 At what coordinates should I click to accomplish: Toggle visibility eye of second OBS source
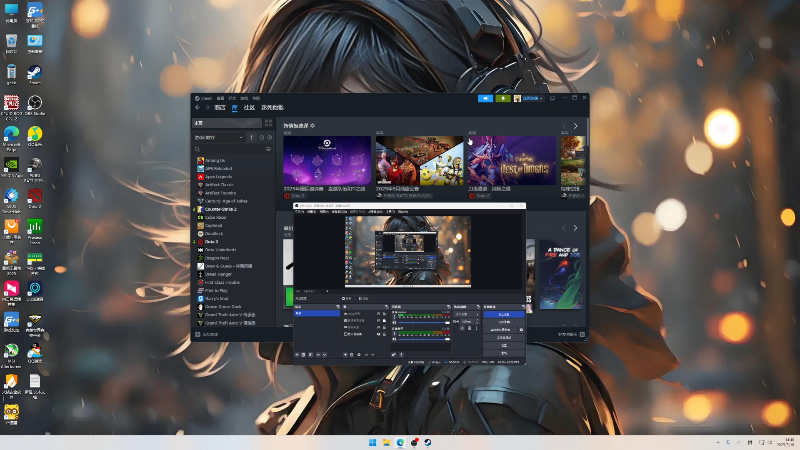coord(379,320)
